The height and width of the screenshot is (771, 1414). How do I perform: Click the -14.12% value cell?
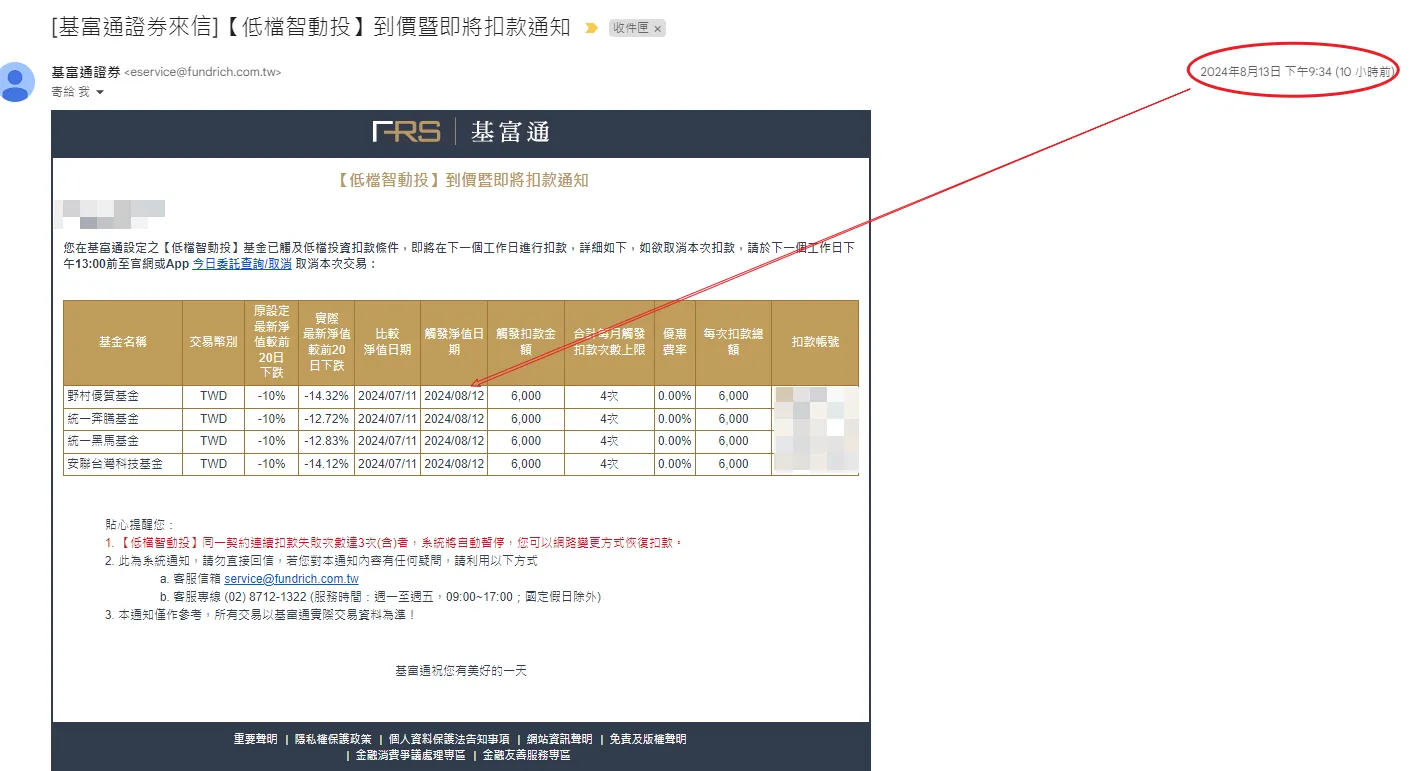(326, 464)
